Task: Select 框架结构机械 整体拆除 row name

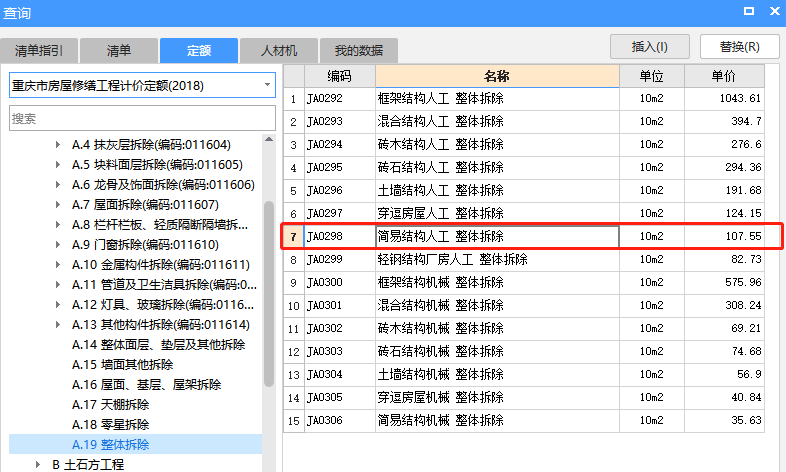Action: pyautogui.click(x=497, y=283)
